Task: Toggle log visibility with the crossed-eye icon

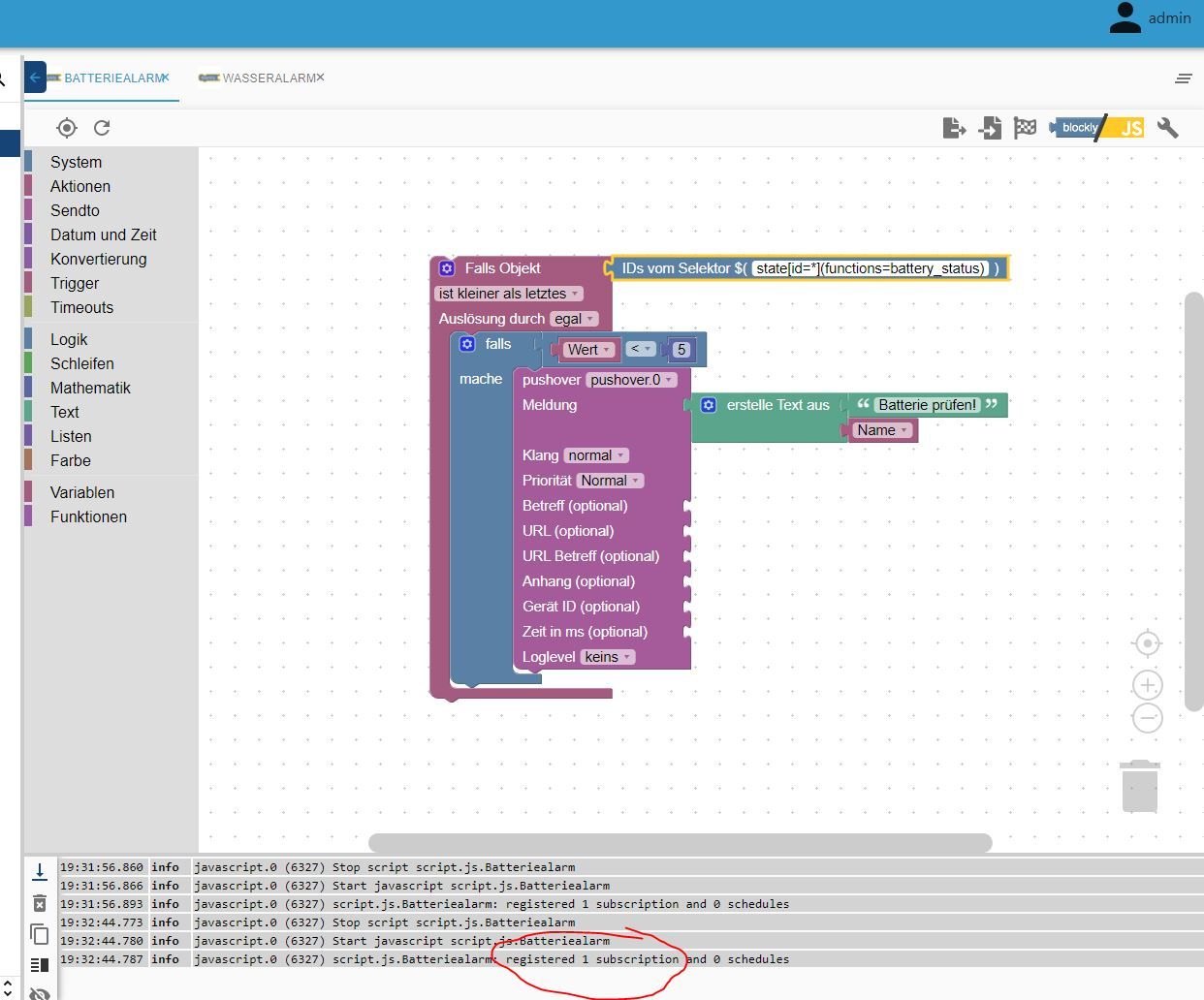Action: coord(40,992)
